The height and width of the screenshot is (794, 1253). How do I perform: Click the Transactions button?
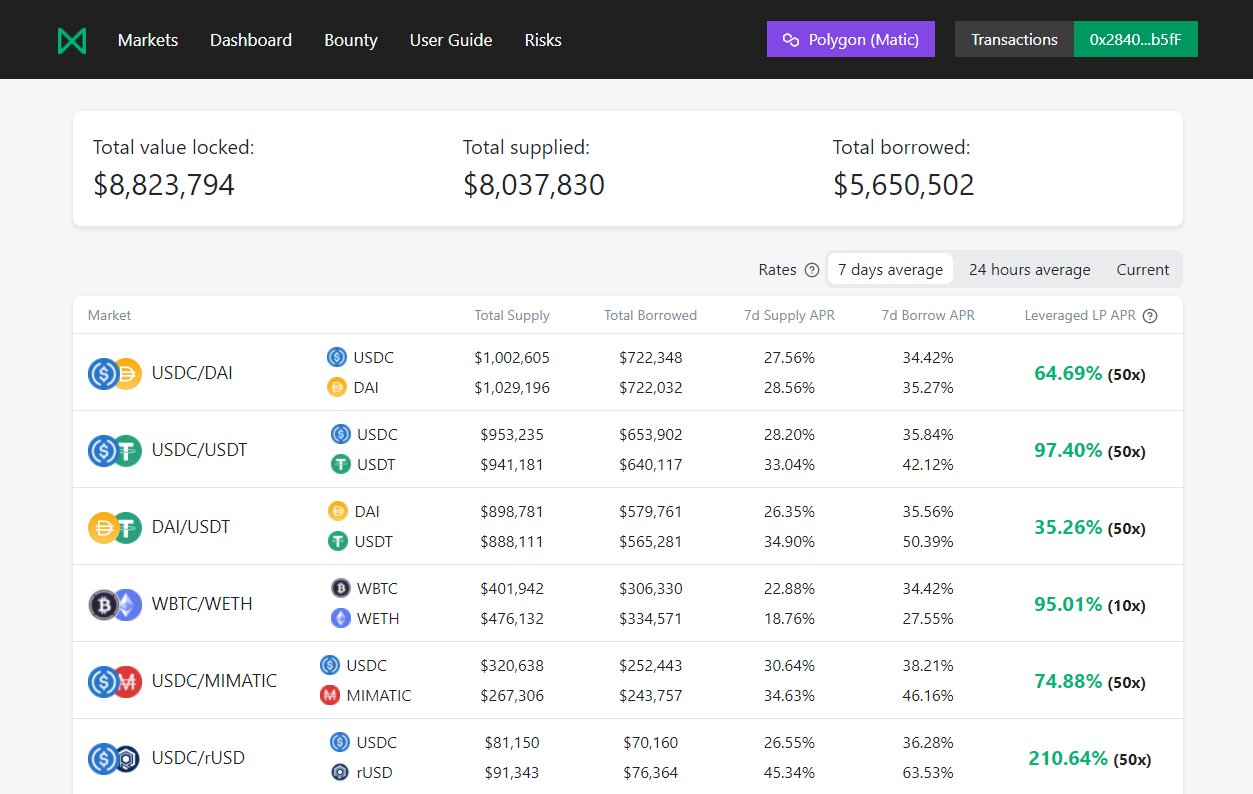click(x=1014, y=40)
